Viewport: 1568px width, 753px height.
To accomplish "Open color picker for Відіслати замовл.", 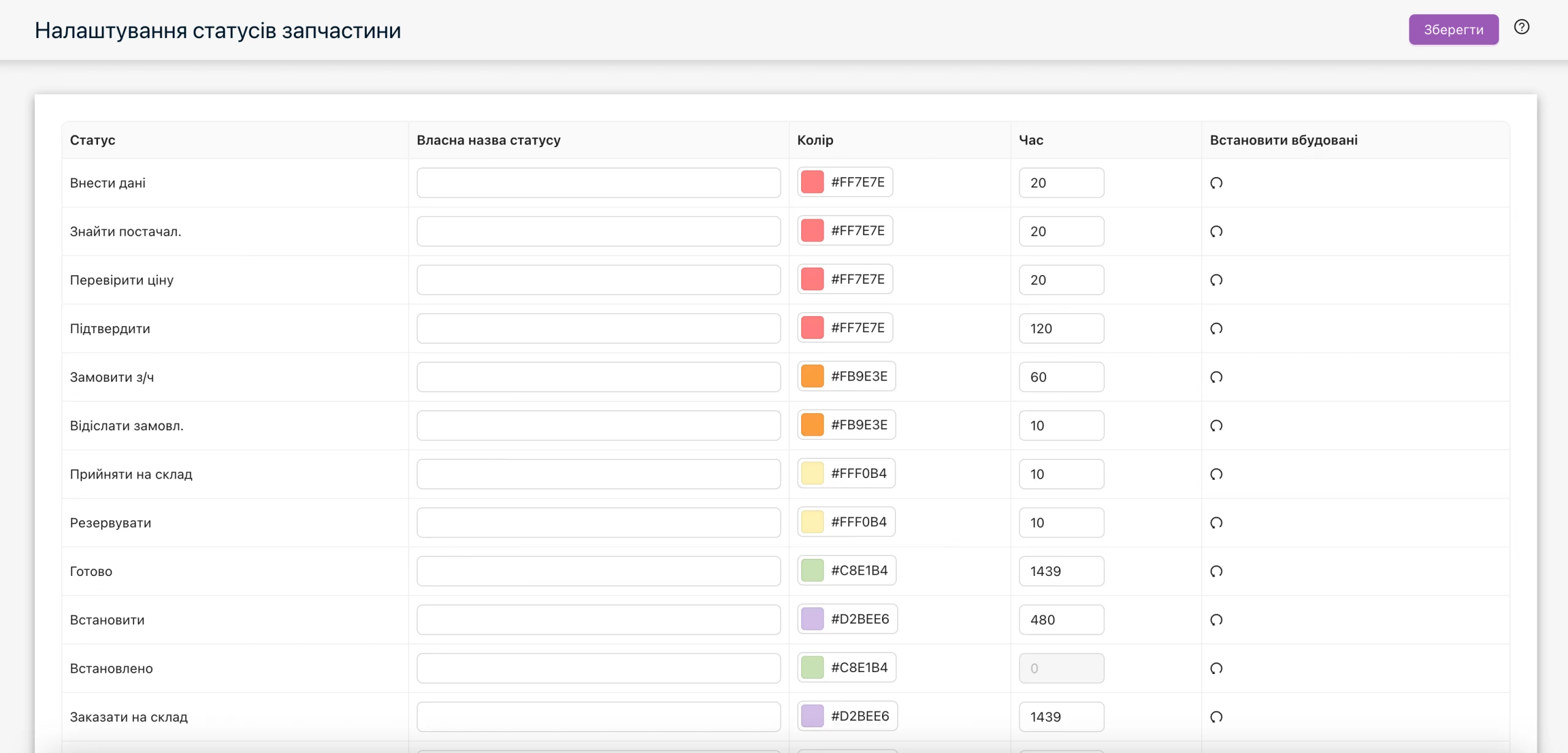I will (x=846, y=425).
